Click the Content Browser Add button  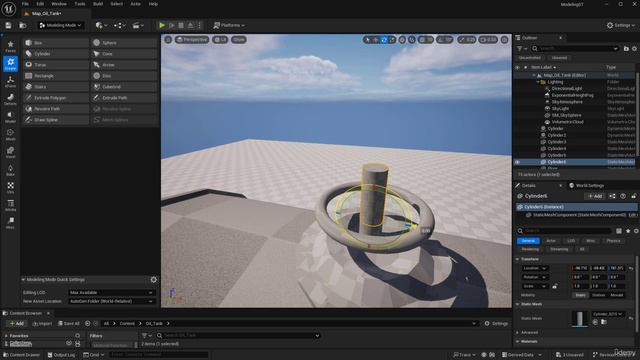point(16,324)
